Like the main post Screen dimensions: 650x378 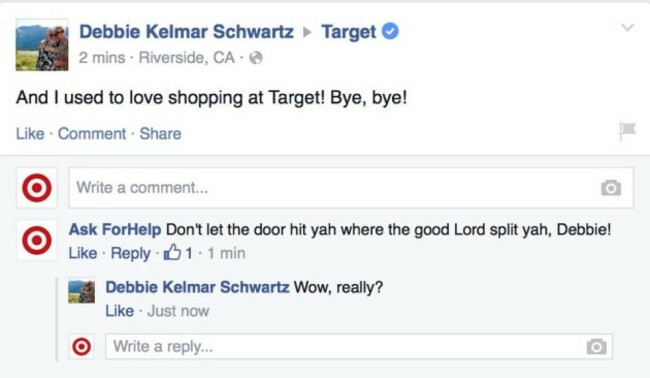30,133
